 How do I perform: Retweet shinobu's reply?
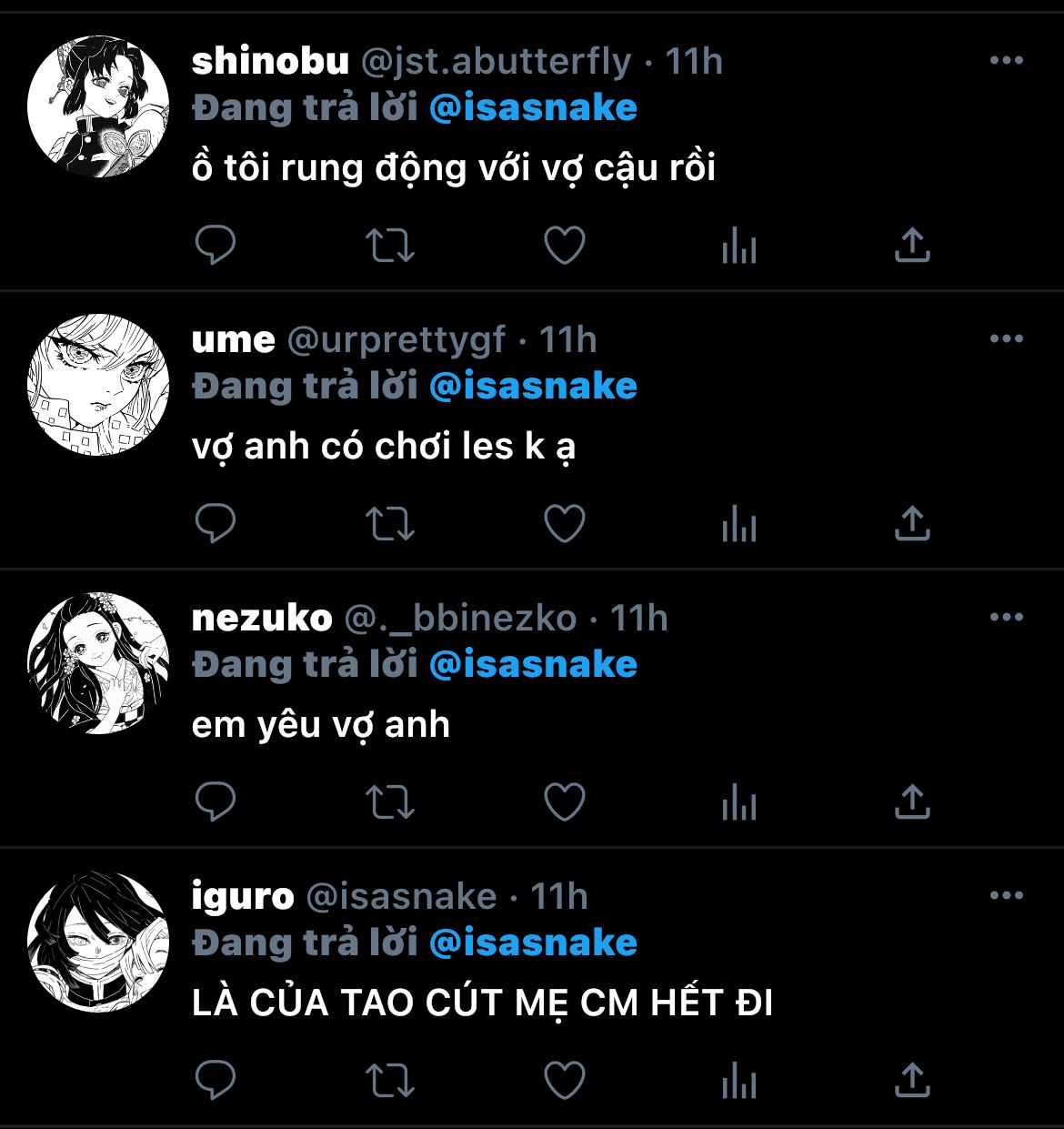[389, 246]
